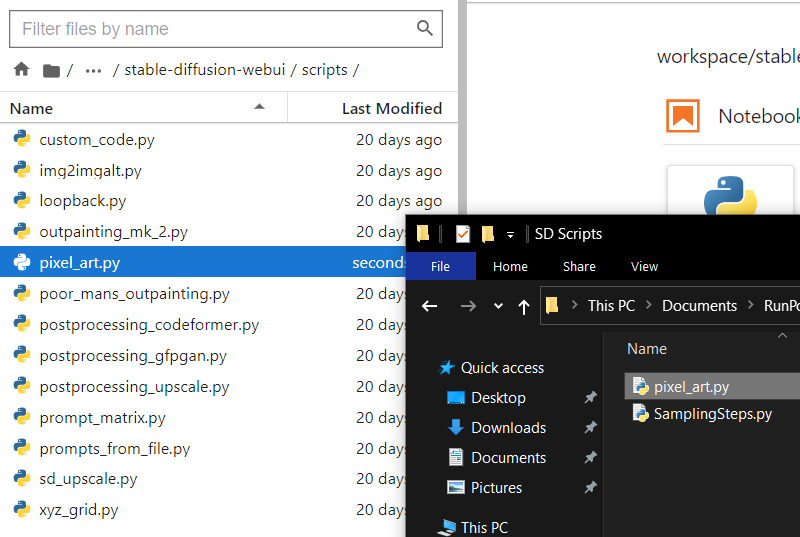
Task: Click the Quick access star icon
Action: [447, 368]
